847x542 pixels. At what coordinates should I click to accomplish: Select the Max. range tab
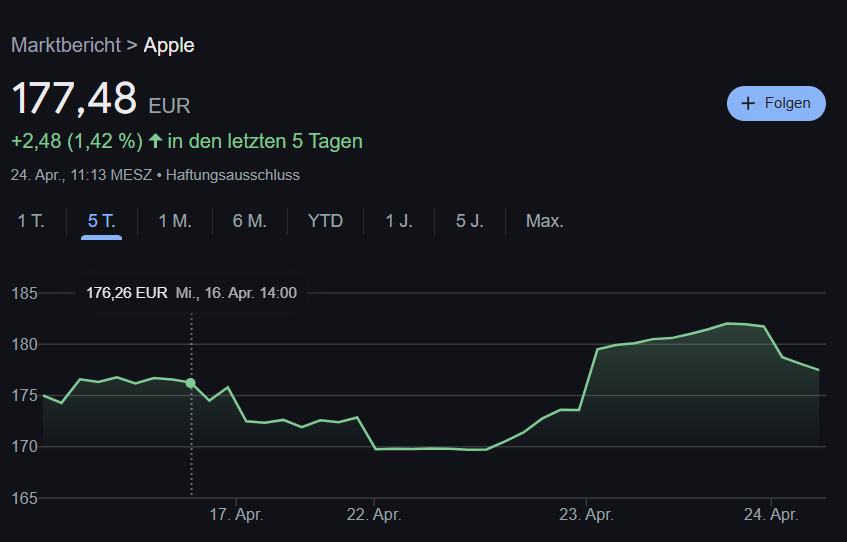pyautogui.click(x=544, y=221)
